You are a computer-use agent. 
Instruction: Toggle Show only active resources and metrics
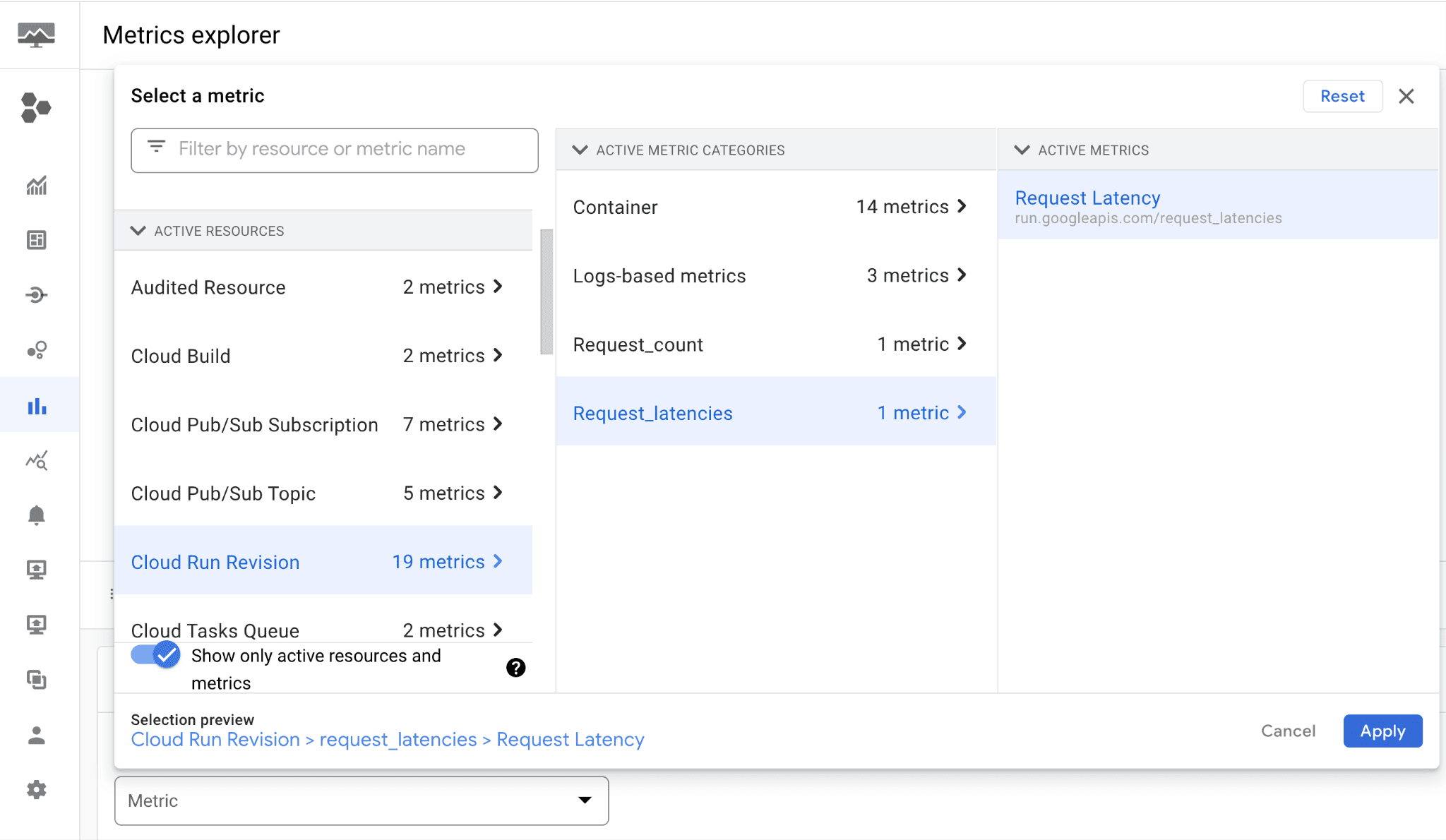coord(154,655)
